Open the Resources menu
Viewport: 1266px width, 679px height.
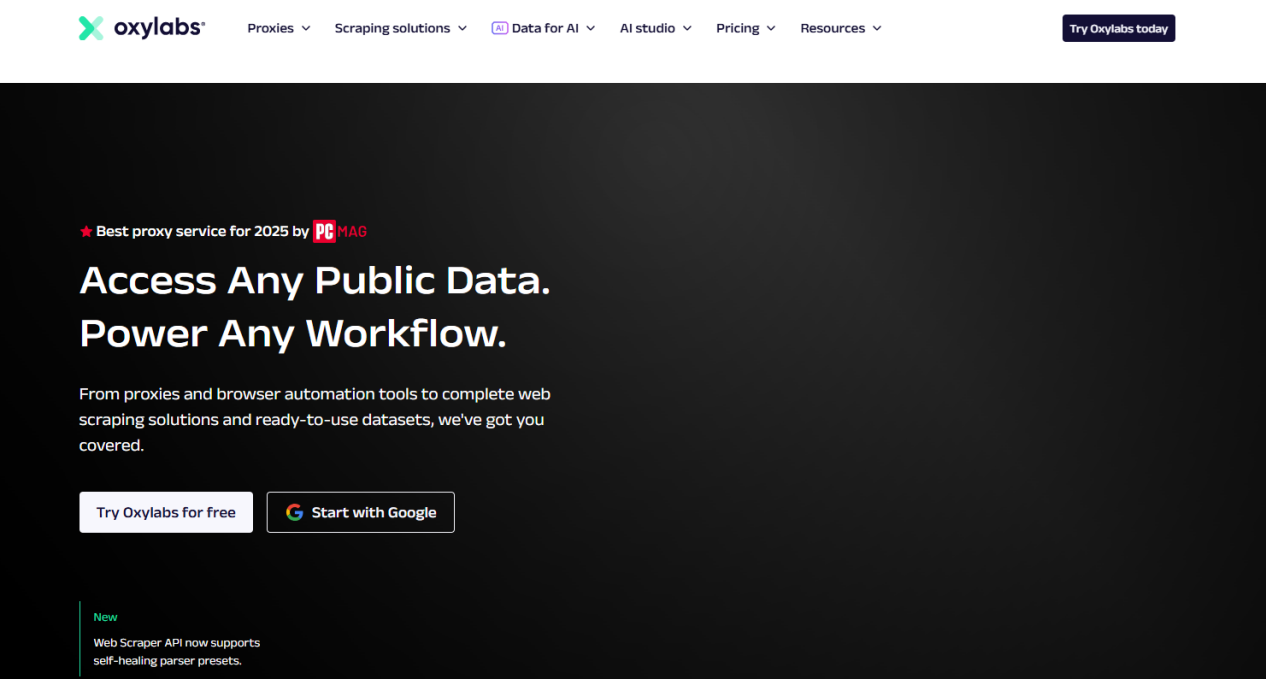click(x=841, y=28)
